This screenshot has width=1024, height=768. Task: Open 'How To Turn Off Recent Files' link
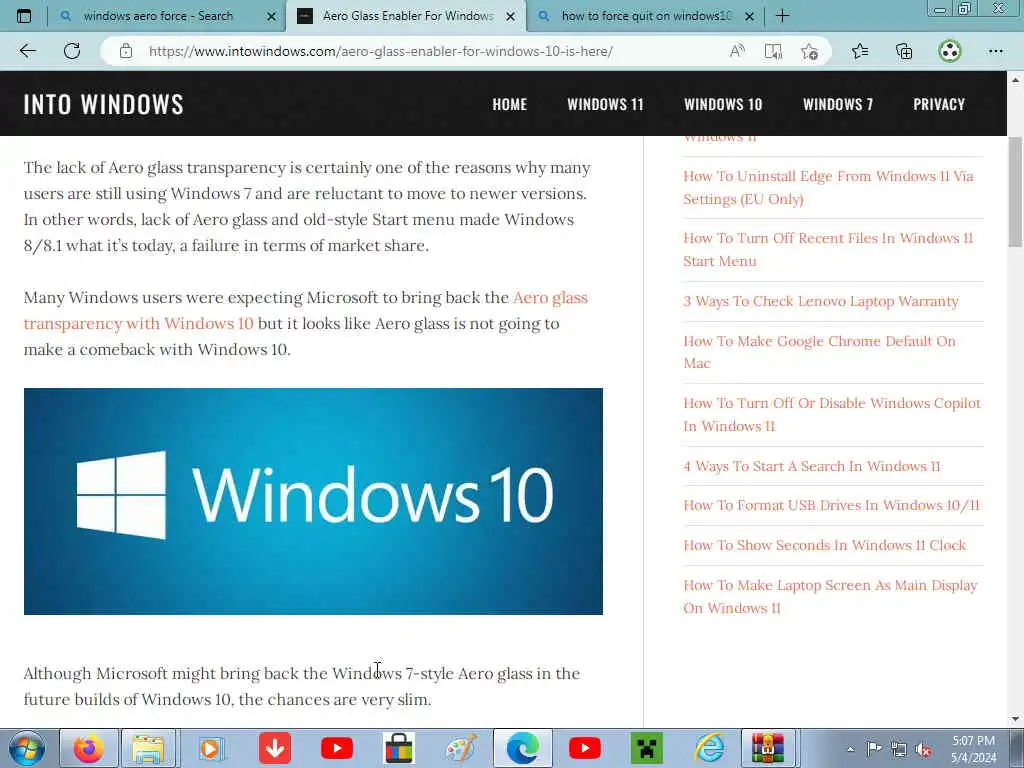(x=828, y=249)
